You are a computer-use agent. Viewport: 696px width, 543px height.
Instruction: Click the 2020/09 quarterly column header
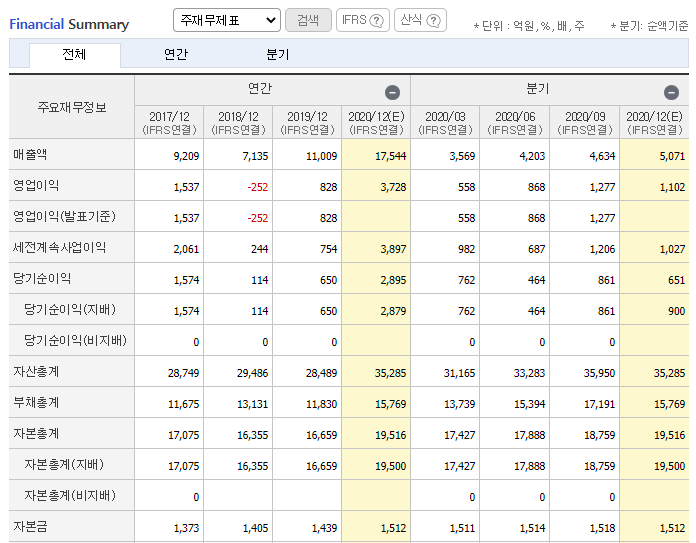coord(585,123)
